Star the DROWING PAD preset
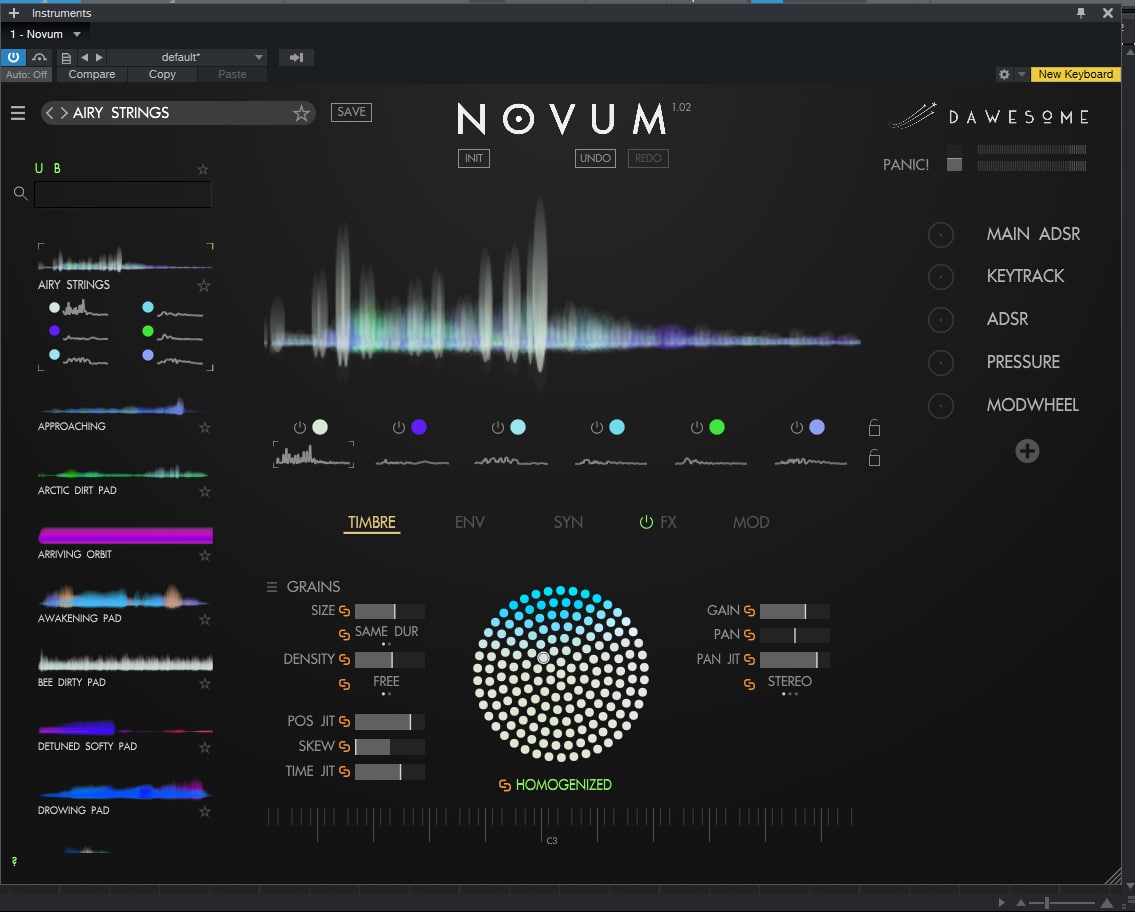 pyautogui.click(x=205, y=811)
